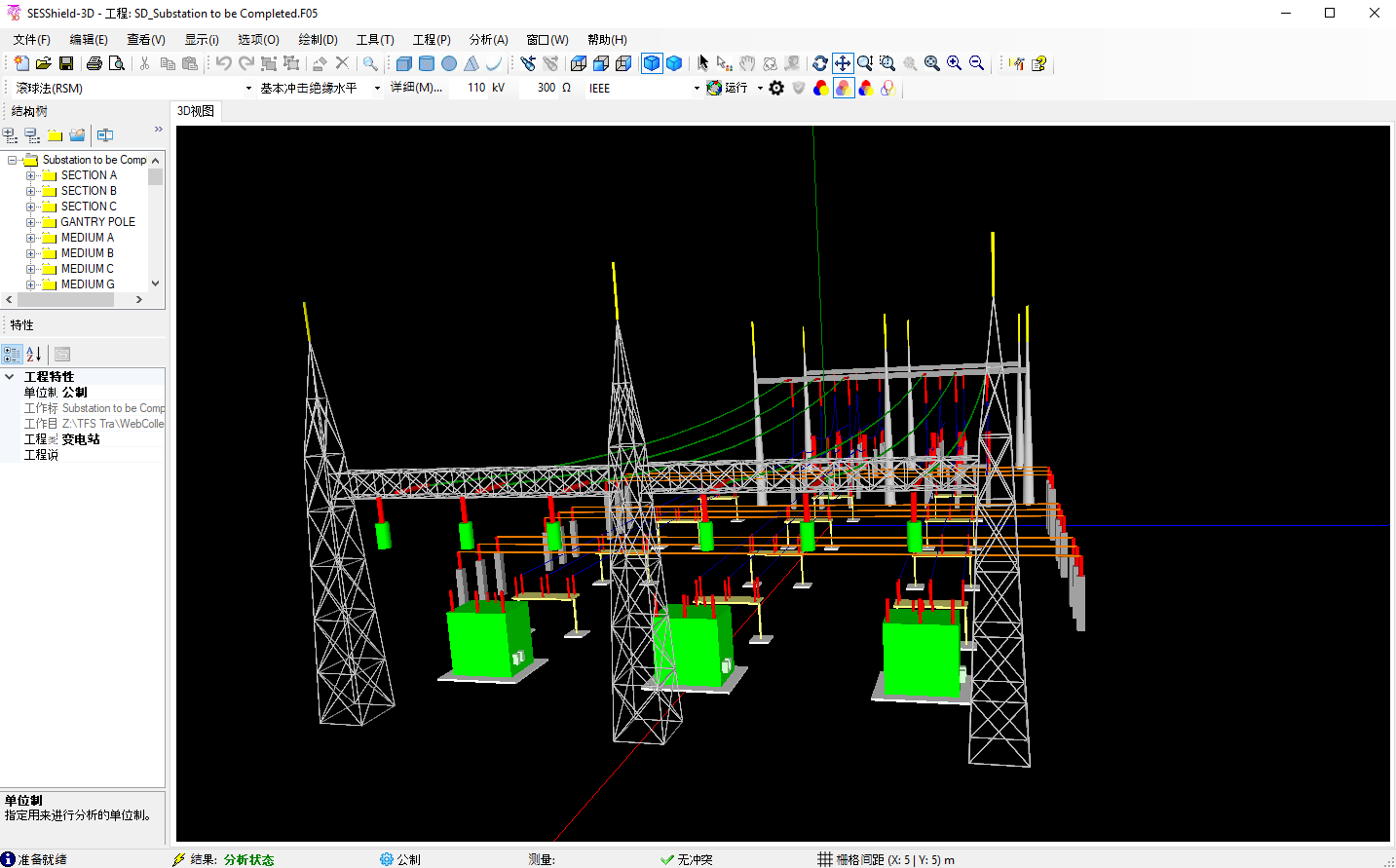Click the 详细(M)... button
This screenshot has height=868, width=1396.
[416, 88]
